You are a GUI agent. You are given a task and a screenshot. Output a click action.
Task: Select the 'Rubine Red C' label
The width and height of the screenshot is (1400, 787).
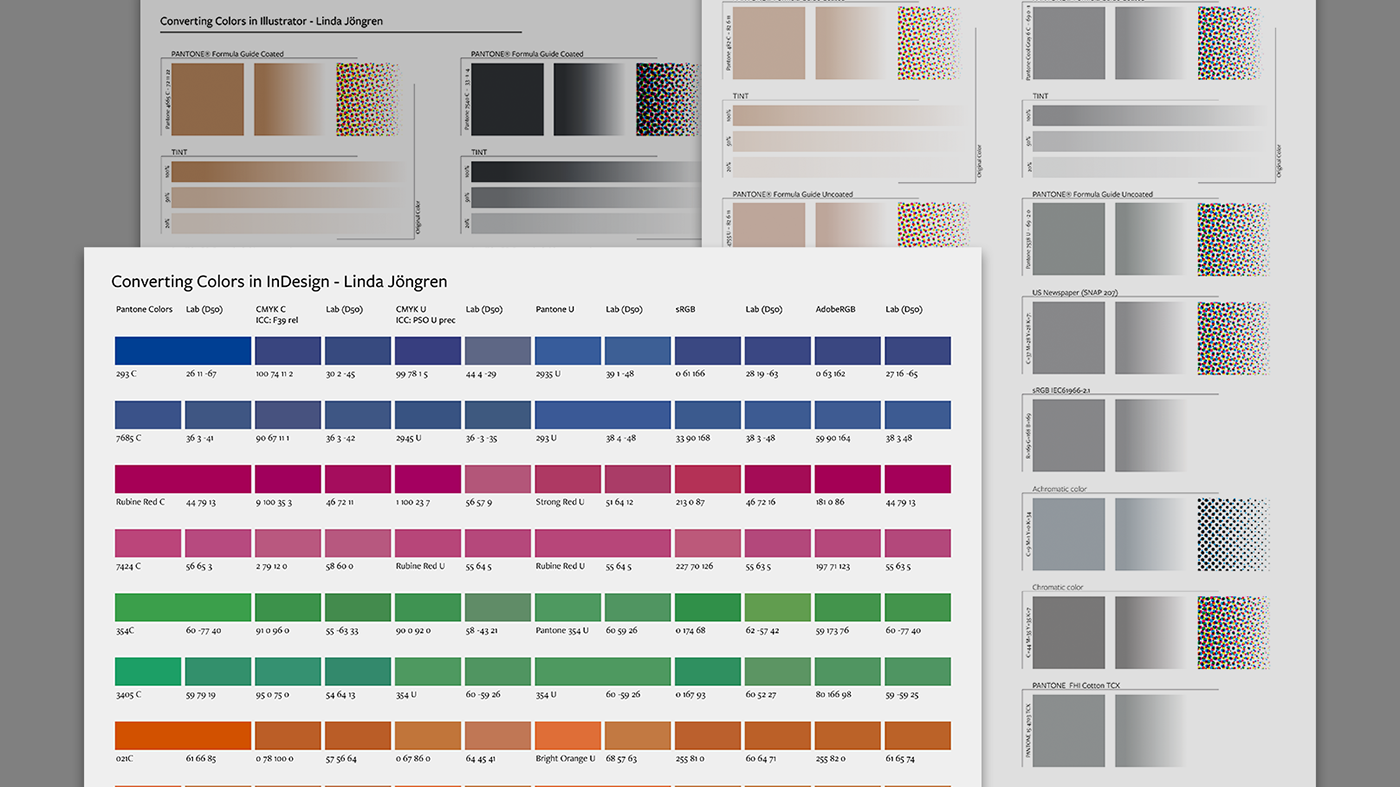tap(141, 502)
